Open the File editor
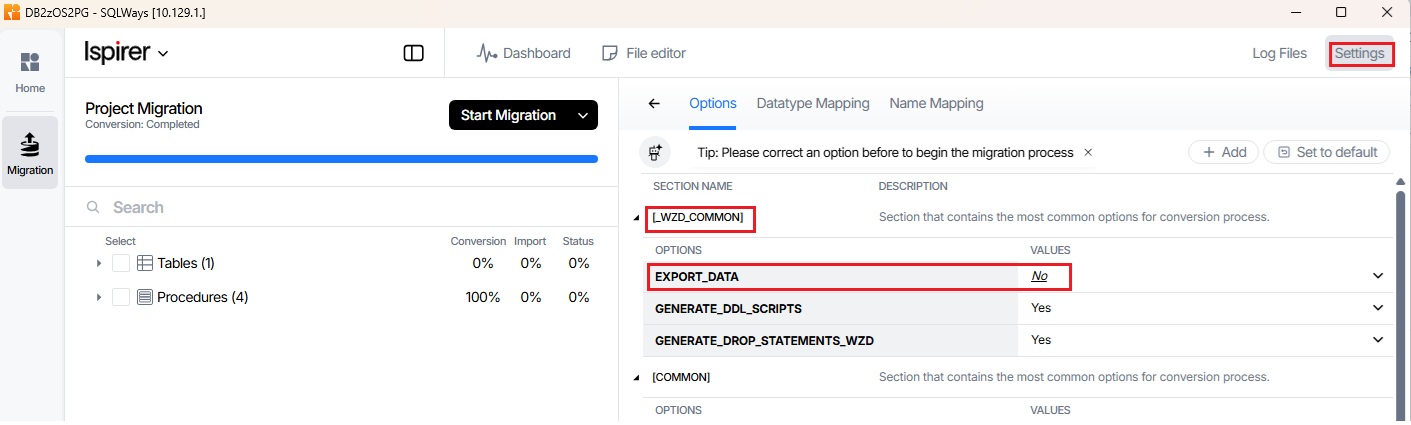The width and height of the screenshot is (1411, 425). pos(644,53)
